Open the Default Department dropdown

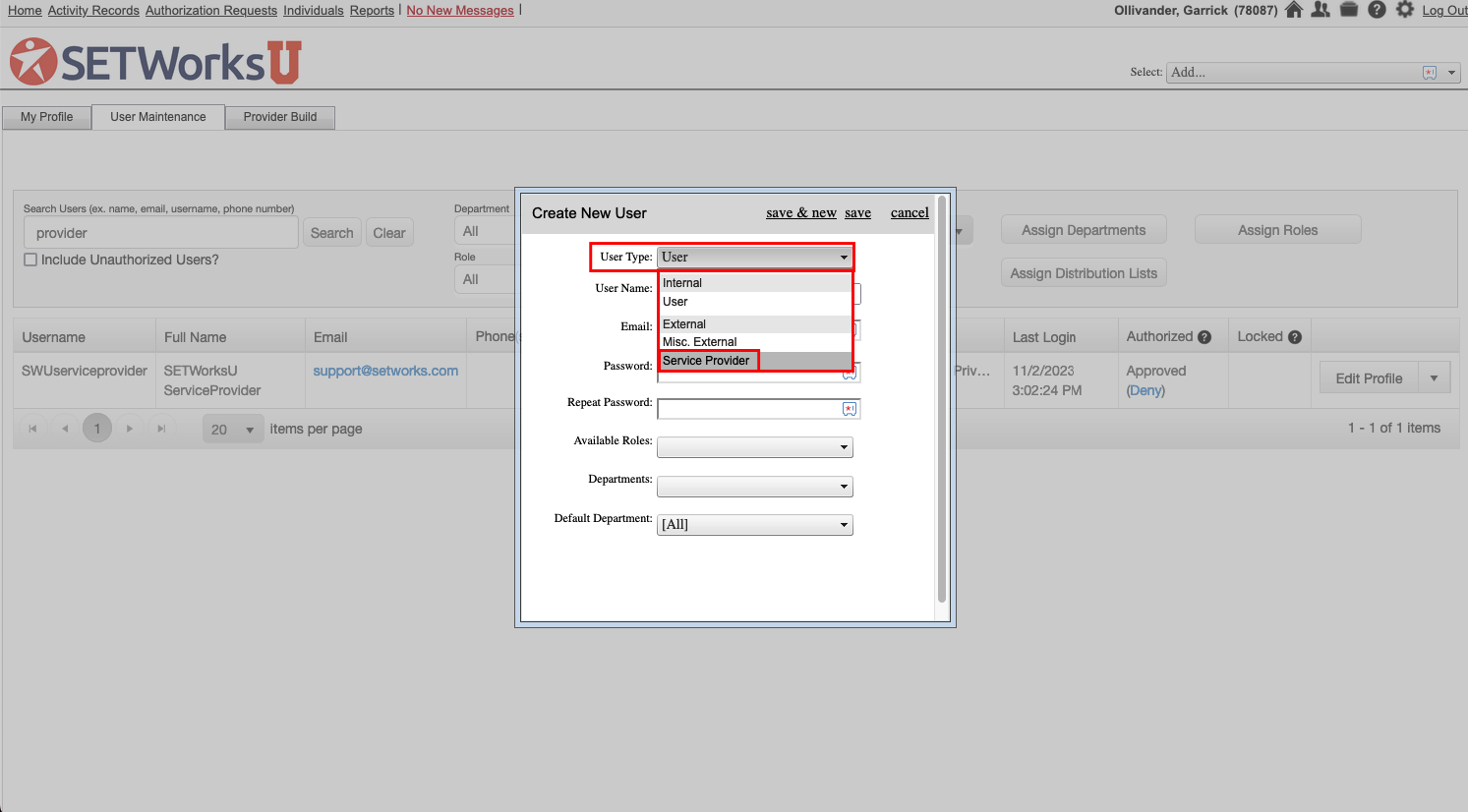click(x=754, y=525)
